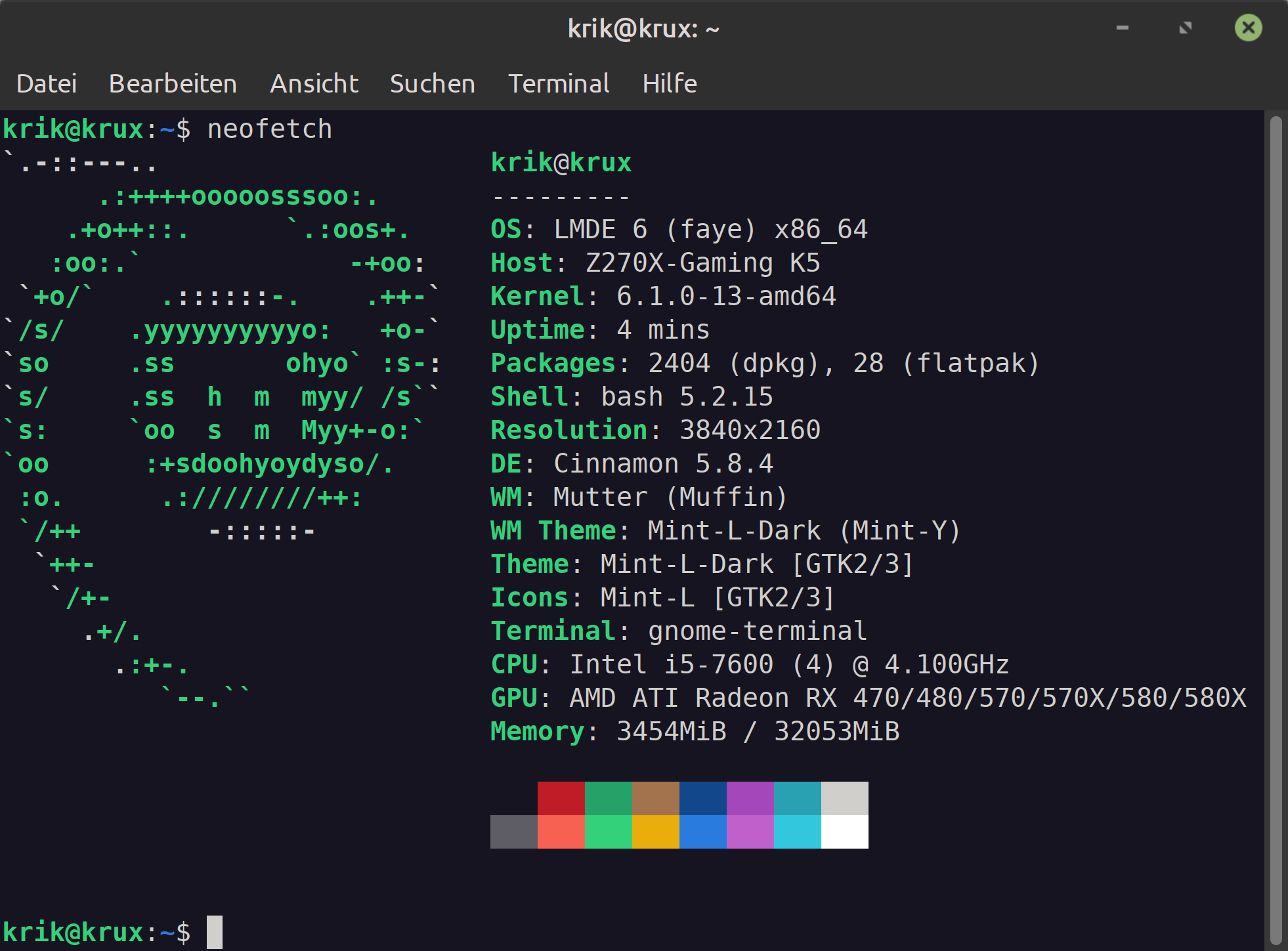Image resolution: width=1288 pixels, height=951 pixels.
Task: Maximize the terminal window
Action: point(1185,28)
